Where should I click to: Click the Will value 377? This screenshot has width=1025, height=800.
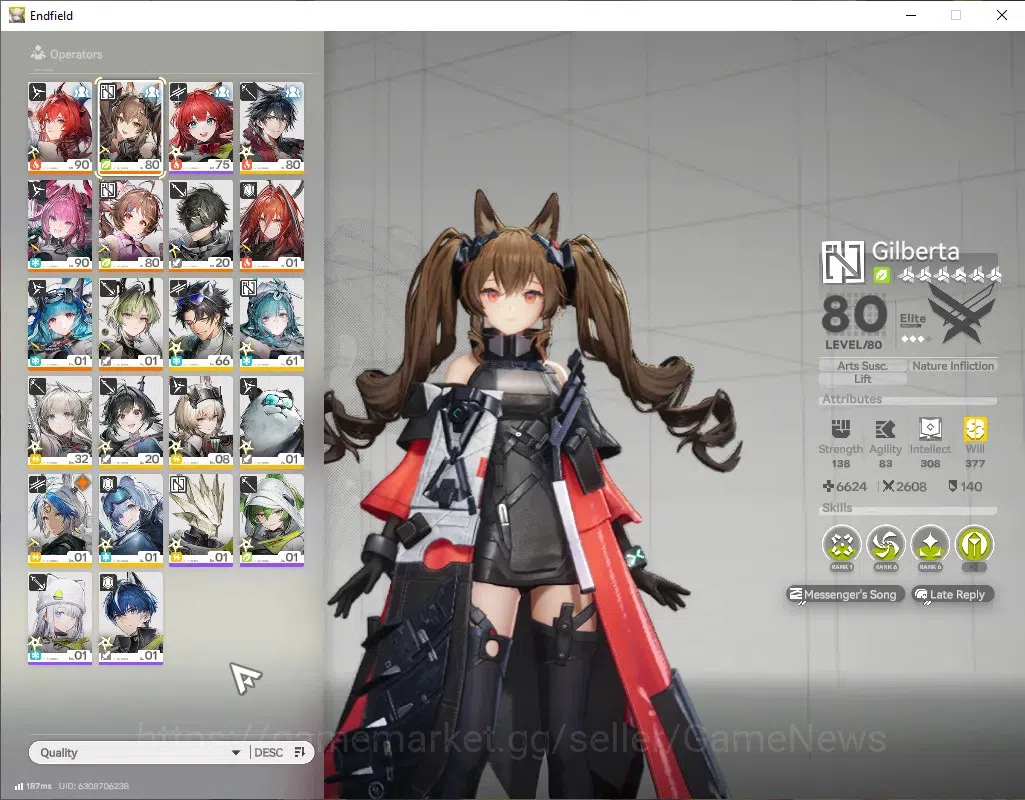pyautogui.click(x=975, y=463)
